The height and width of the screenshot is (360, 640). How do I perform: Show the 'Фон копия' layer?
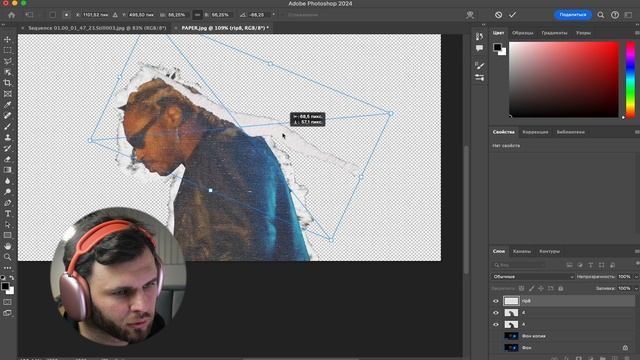(496, 336)
